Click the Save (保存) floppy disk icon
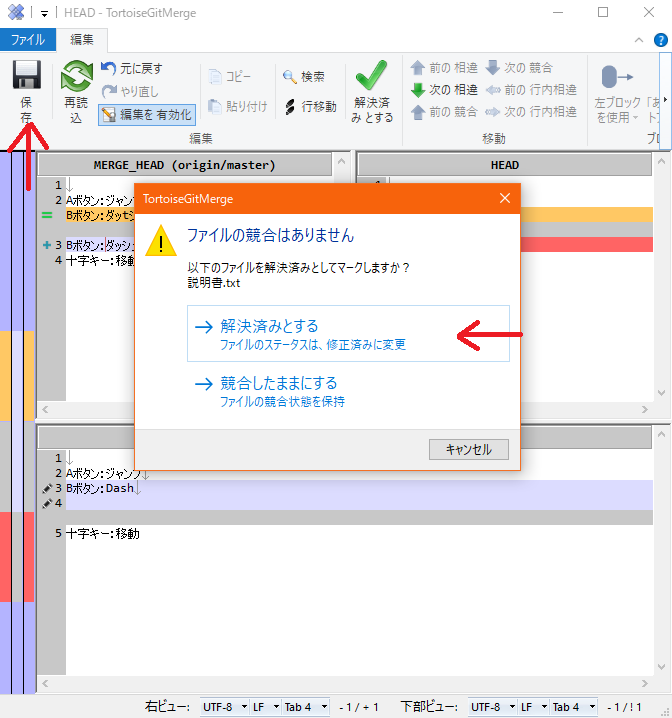672x718 pixels. 27,75
